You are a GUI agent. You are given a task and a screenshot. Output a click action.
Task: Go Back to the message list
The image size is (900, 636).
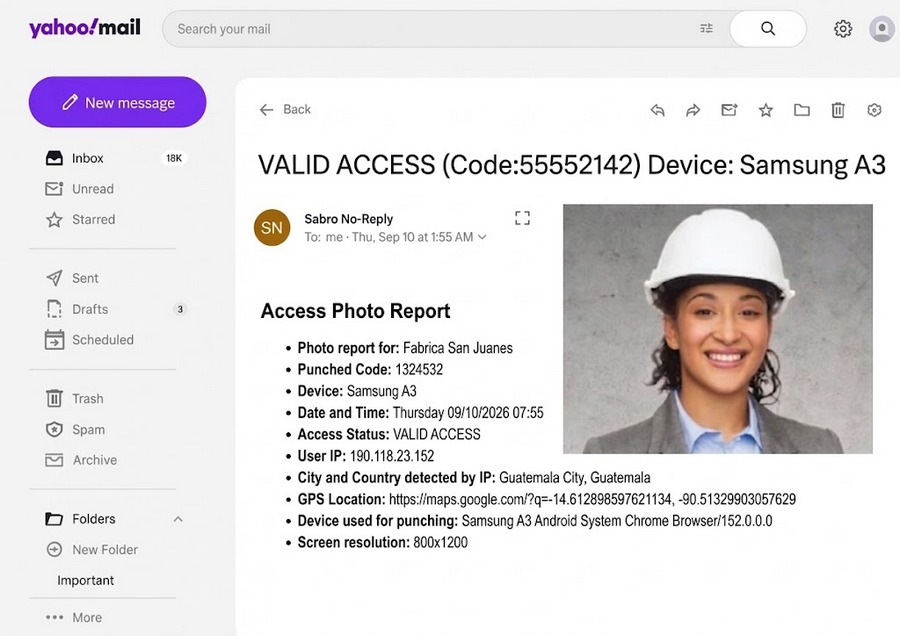[x=297, y=109]
